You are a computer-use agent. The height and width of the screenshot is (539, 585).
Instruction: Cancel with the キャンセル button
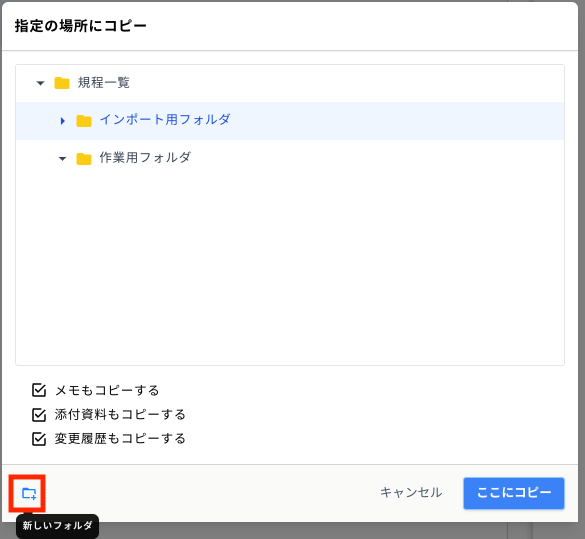point(411,492)
